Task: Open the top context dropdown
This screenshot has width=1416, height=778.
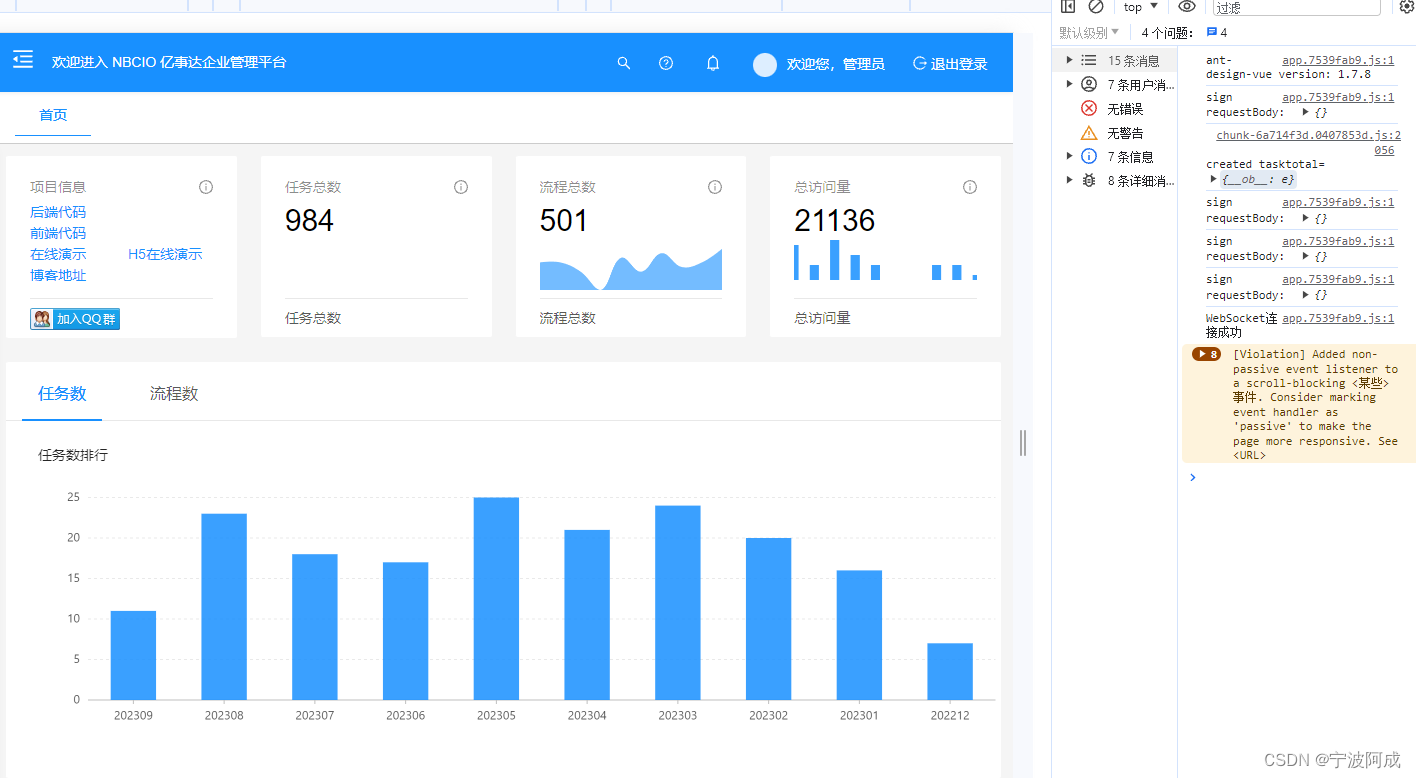Action: pos(1141,7)
